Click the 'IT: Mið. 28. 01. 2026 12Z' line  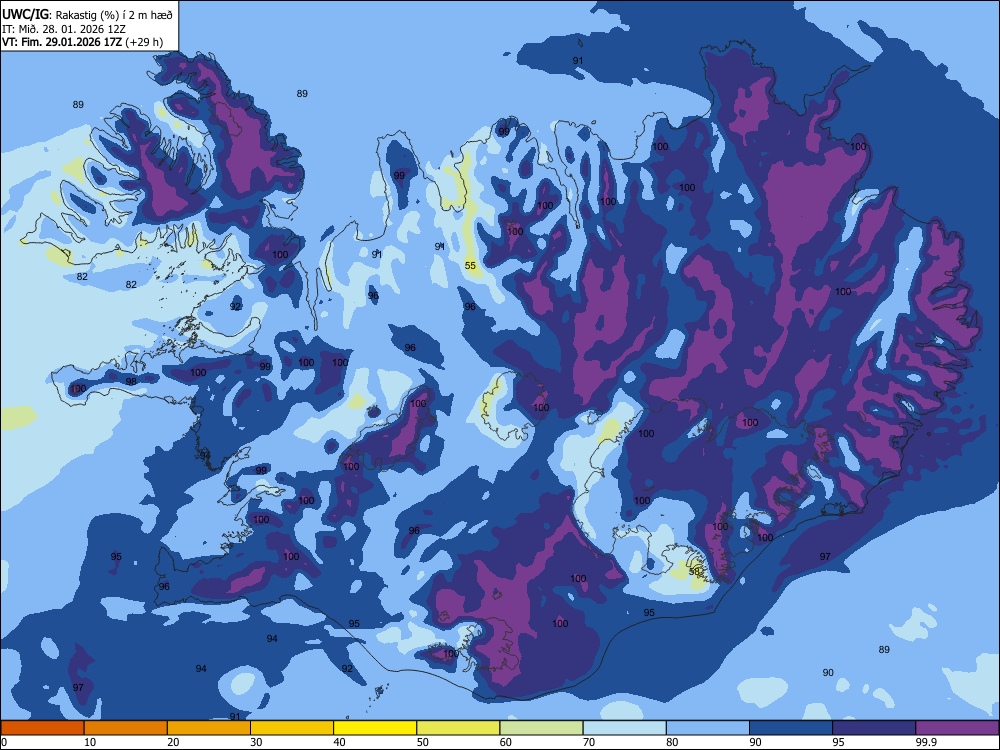click(64, 29)
